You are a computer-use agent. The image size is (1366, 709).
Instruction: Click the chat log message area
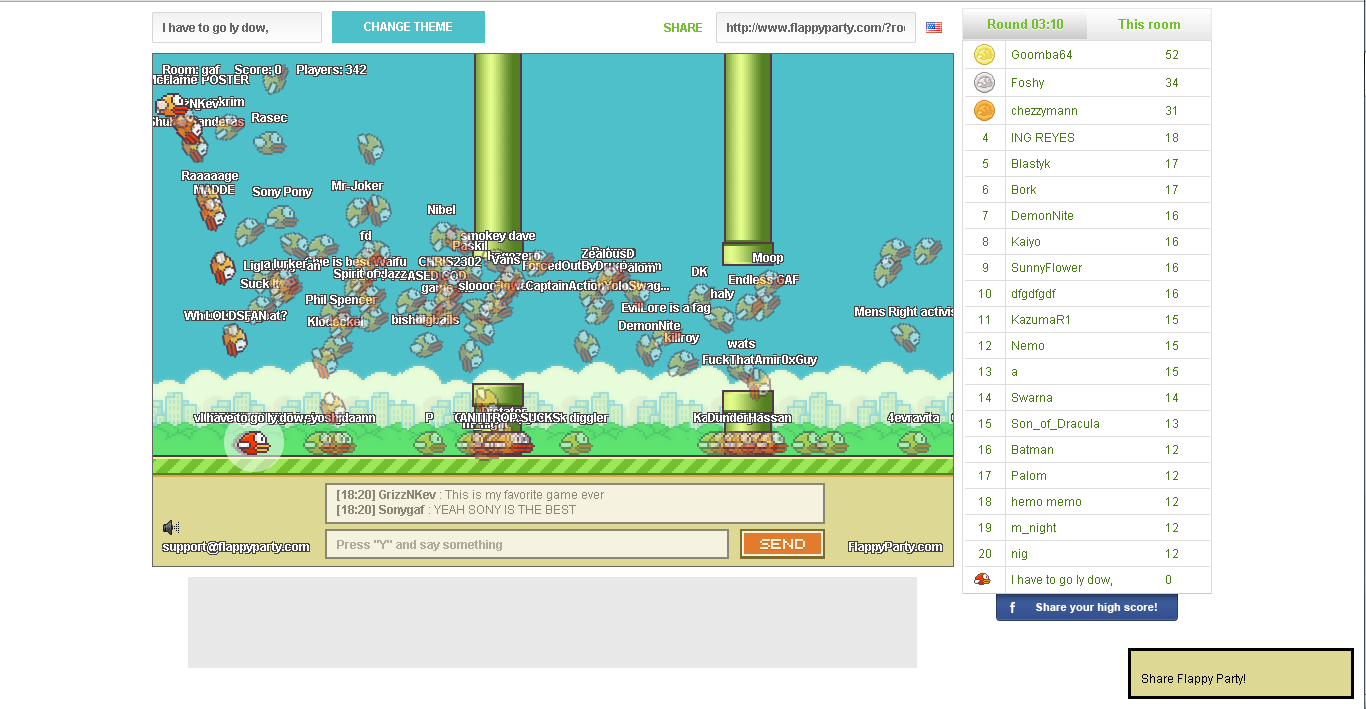pos(575,503)
